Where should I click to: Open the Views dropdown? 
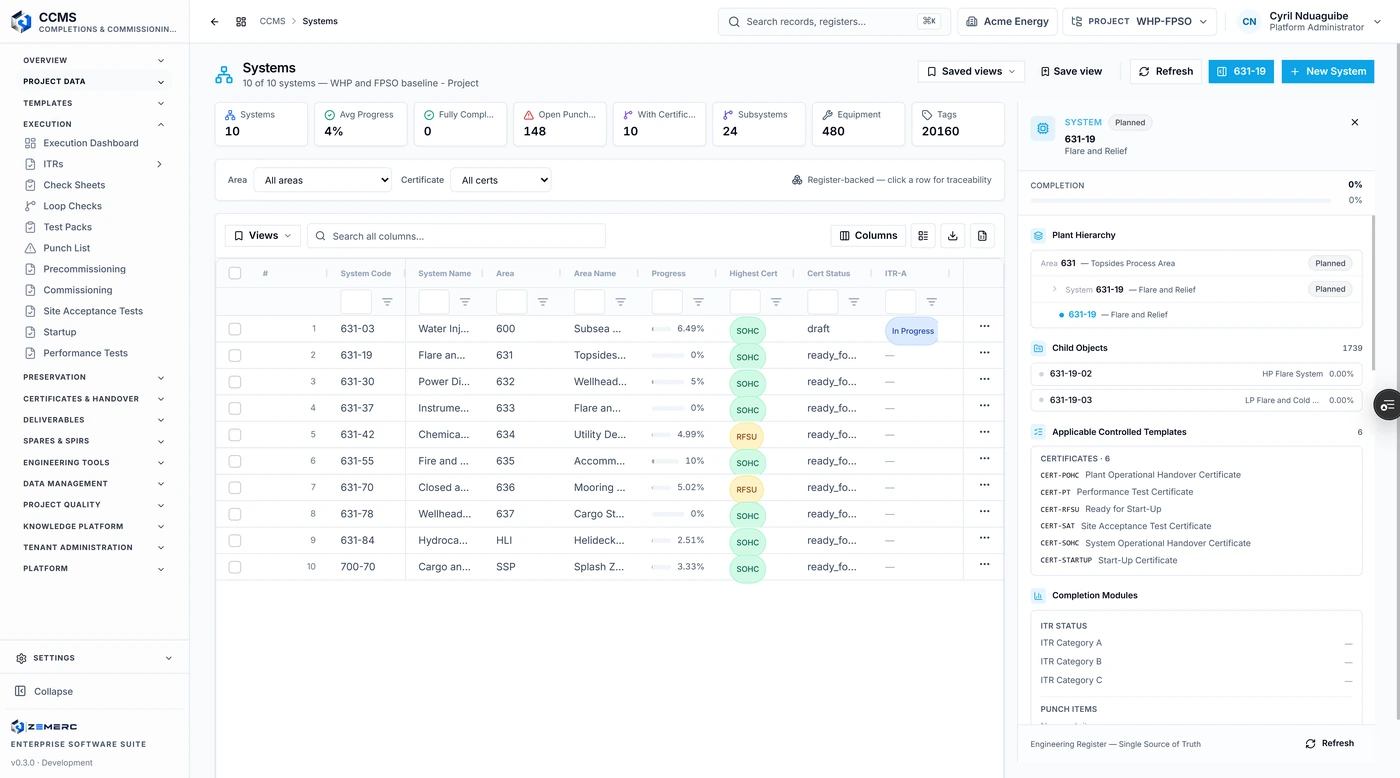click(263, 236)
